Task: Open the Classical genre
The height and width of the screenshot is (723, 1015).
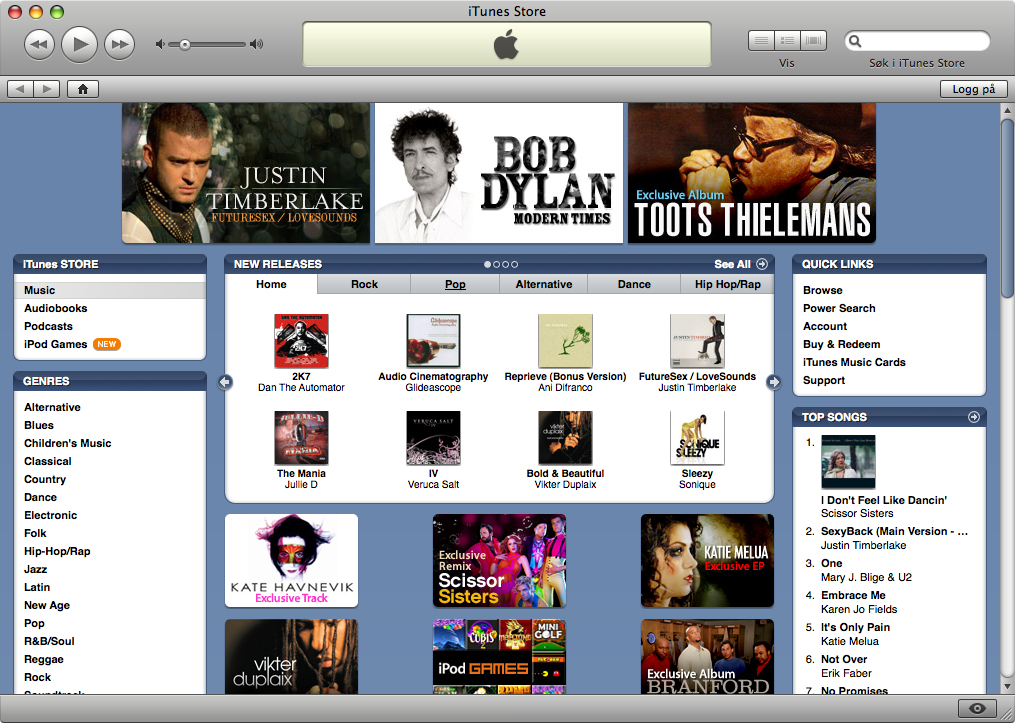Action: tap(48, 462)
